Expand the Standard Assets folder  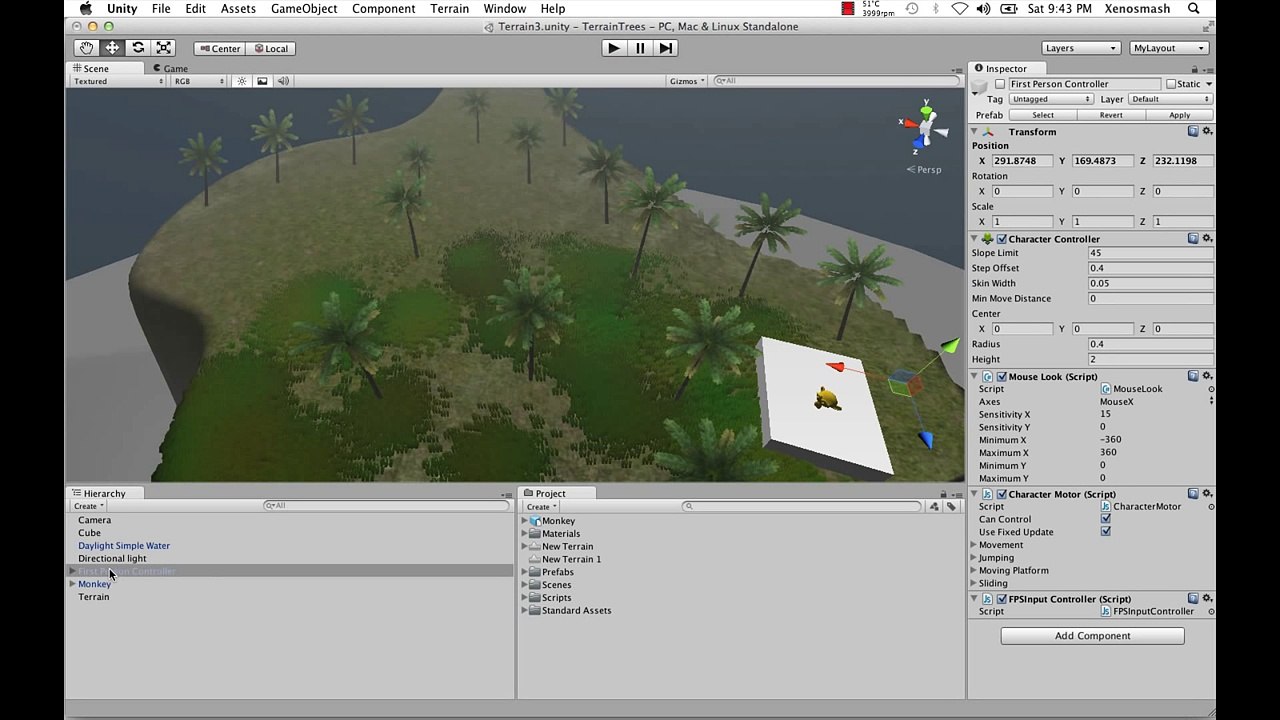pos(525,611)
